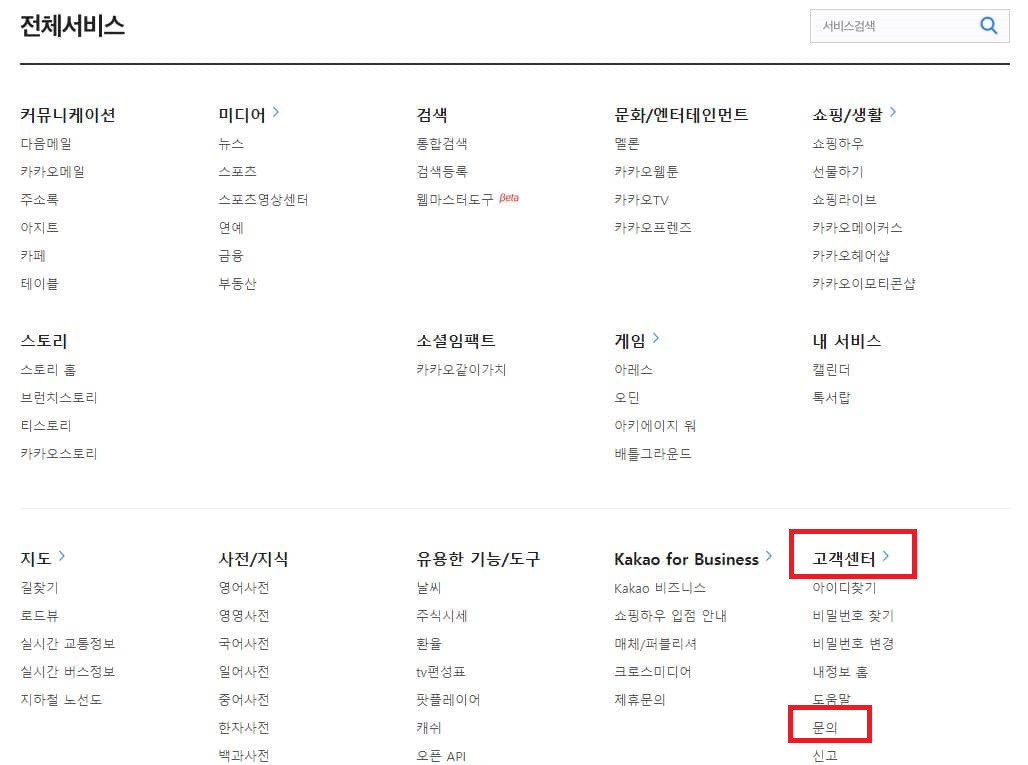Open the 카카오메일 link

click(52, 172)
